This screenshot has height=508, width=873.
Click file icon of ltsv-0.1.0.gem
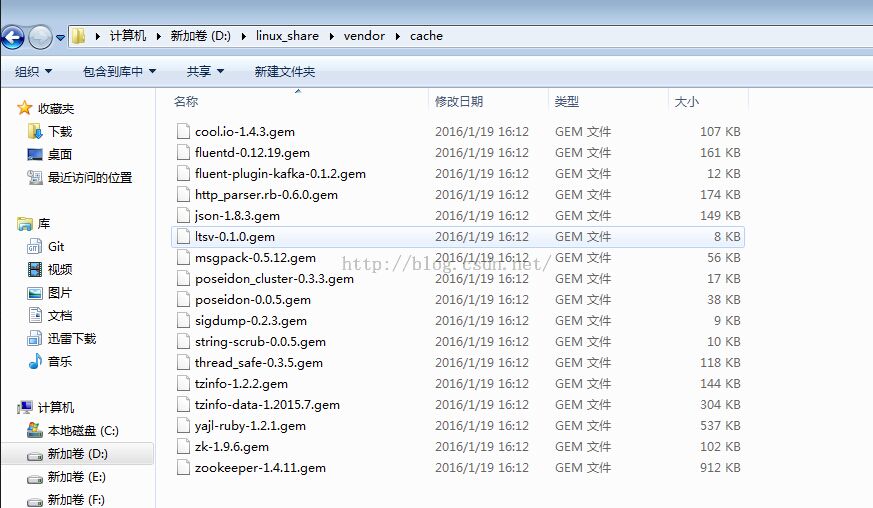183,237
